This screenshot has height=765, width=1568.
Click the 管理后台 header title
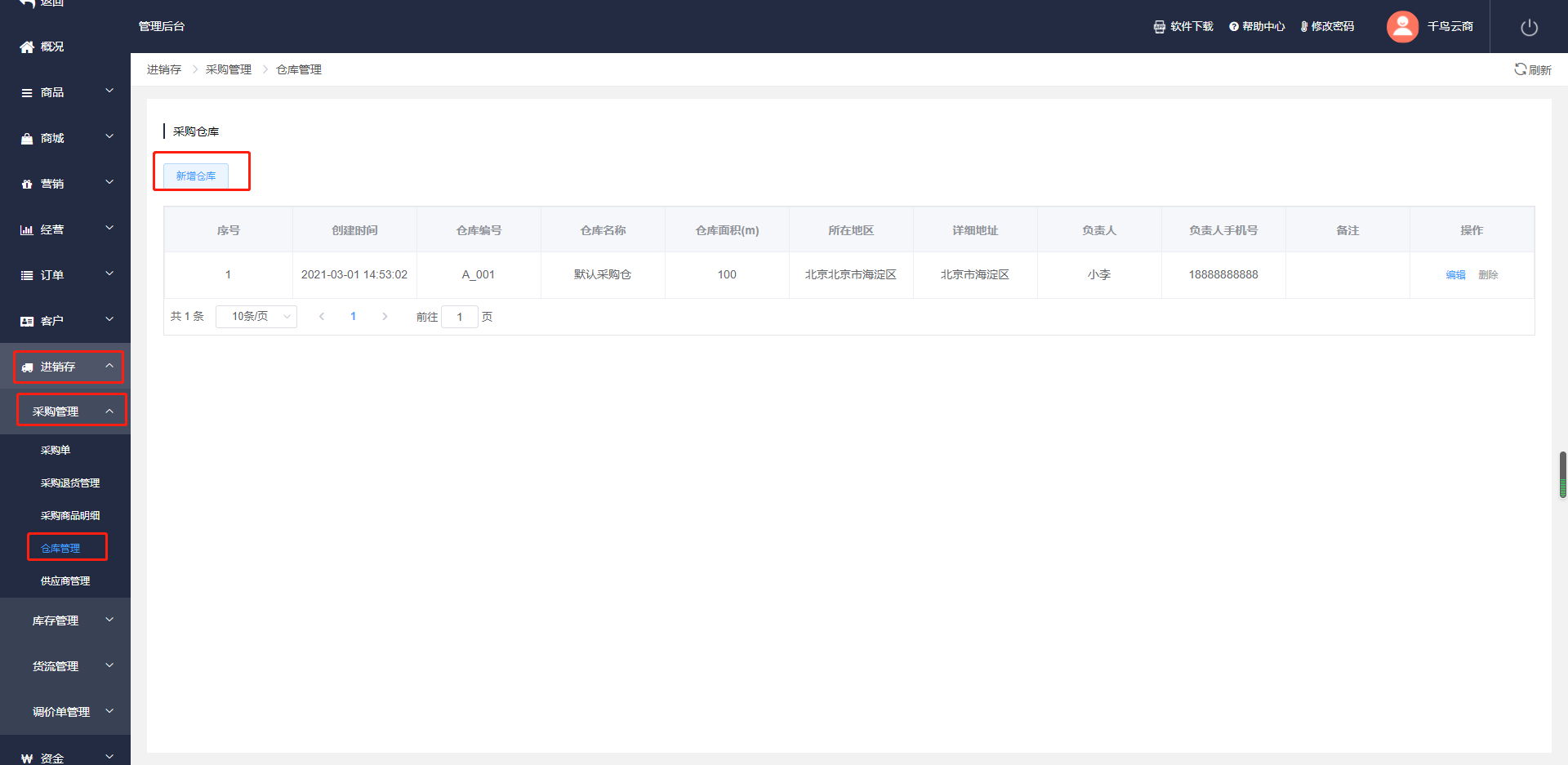(162, 27)
